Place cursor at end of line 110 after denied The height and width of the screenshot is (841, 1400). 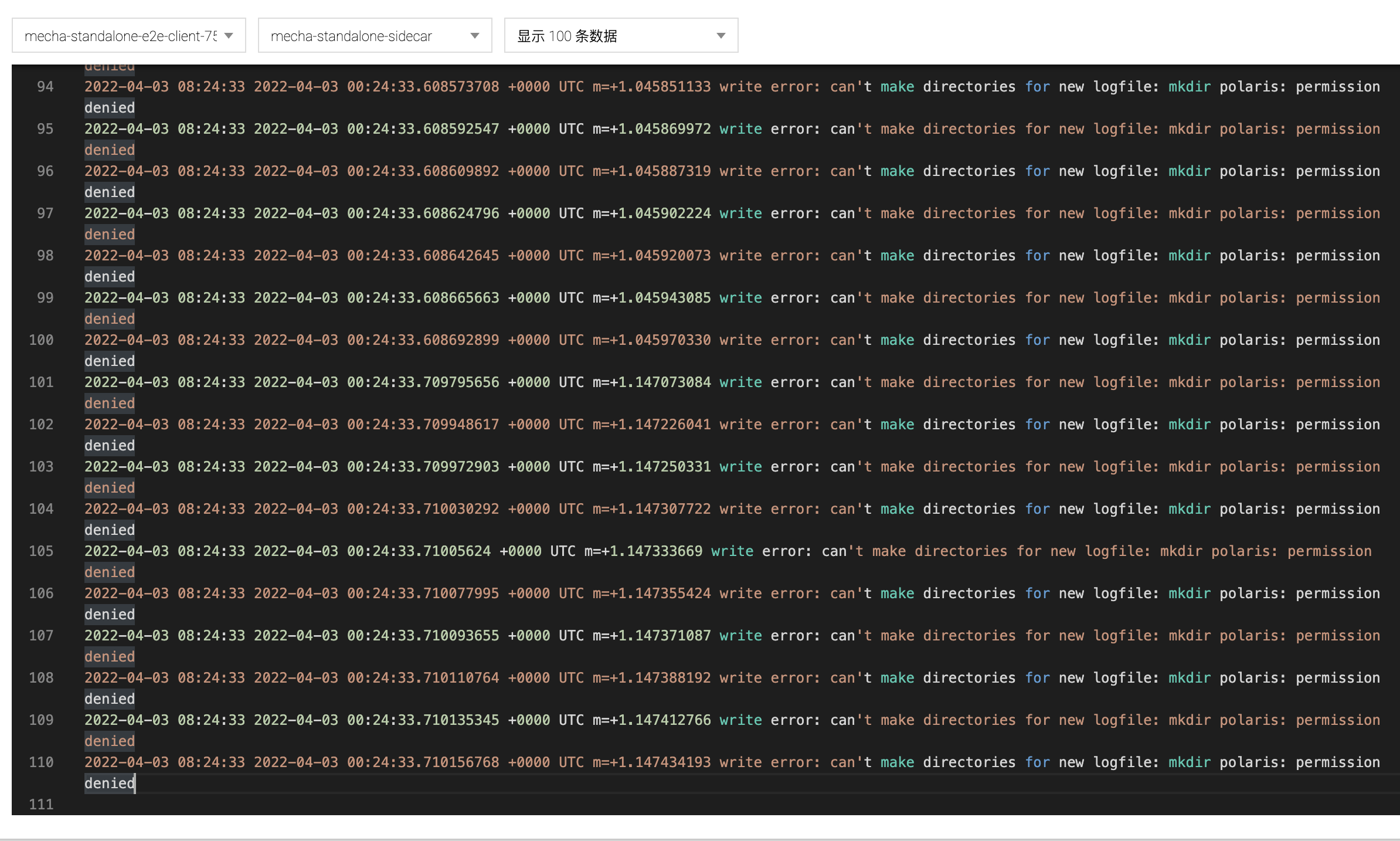(135, 783)
